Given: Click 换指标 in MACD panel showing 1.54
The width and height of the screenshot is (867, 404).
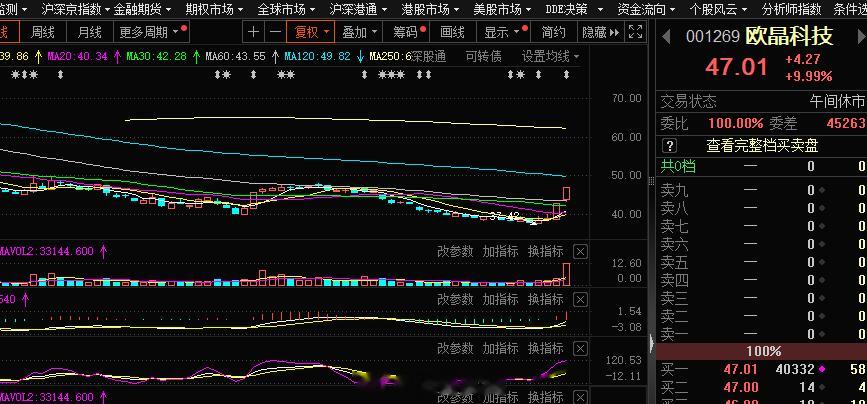Looking at the screenshot, I should 546,300.
